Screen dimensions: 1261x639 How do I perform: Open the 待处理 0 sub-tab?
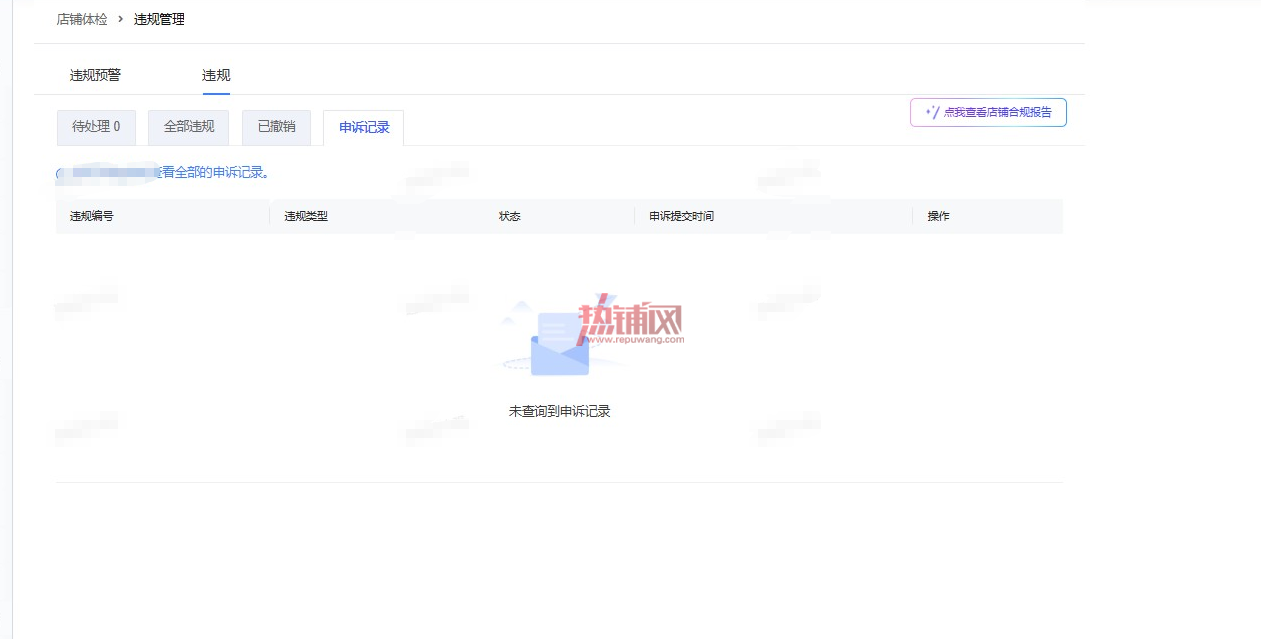tap(96, 127)
